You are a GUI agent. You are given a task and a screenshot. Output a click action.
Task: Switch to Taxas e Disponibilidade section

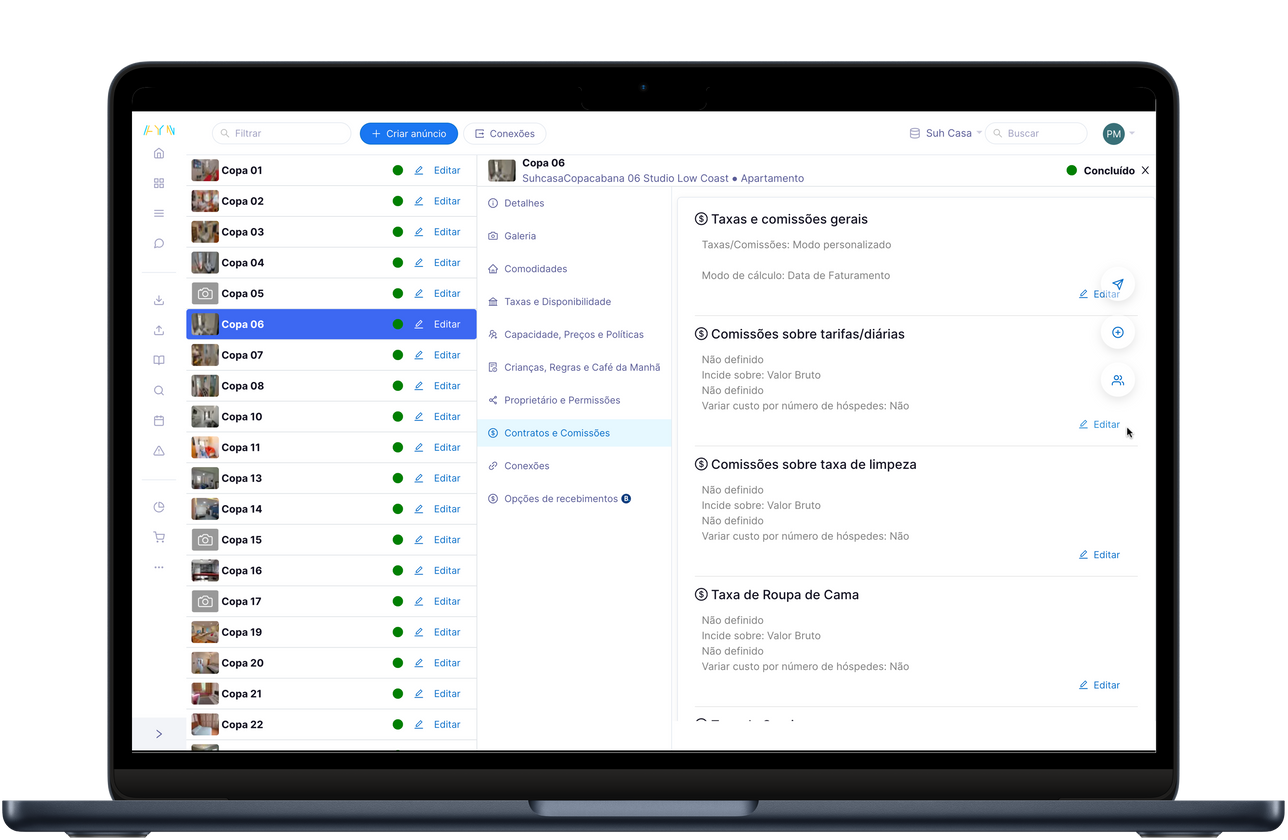(557, 302)
